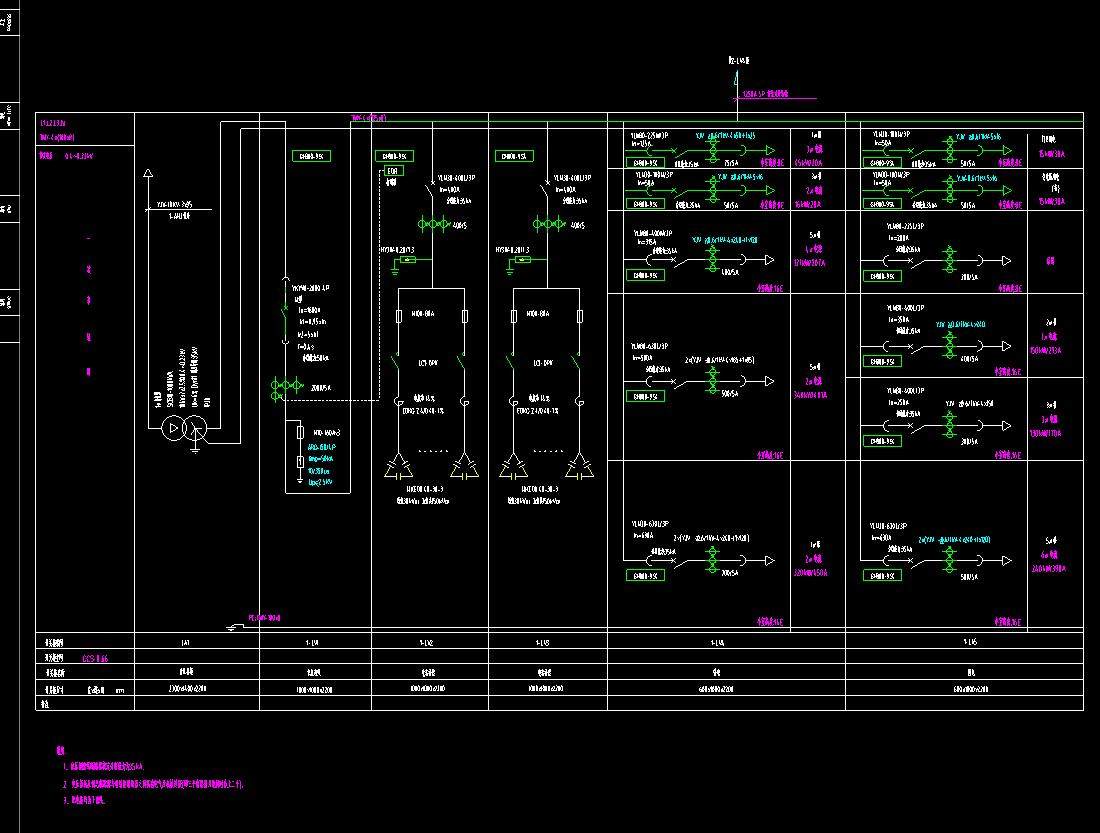Click the 1-LV2 cabinet number cell in table
Viewport: 1100px width, 833px height.
(430, 642)
